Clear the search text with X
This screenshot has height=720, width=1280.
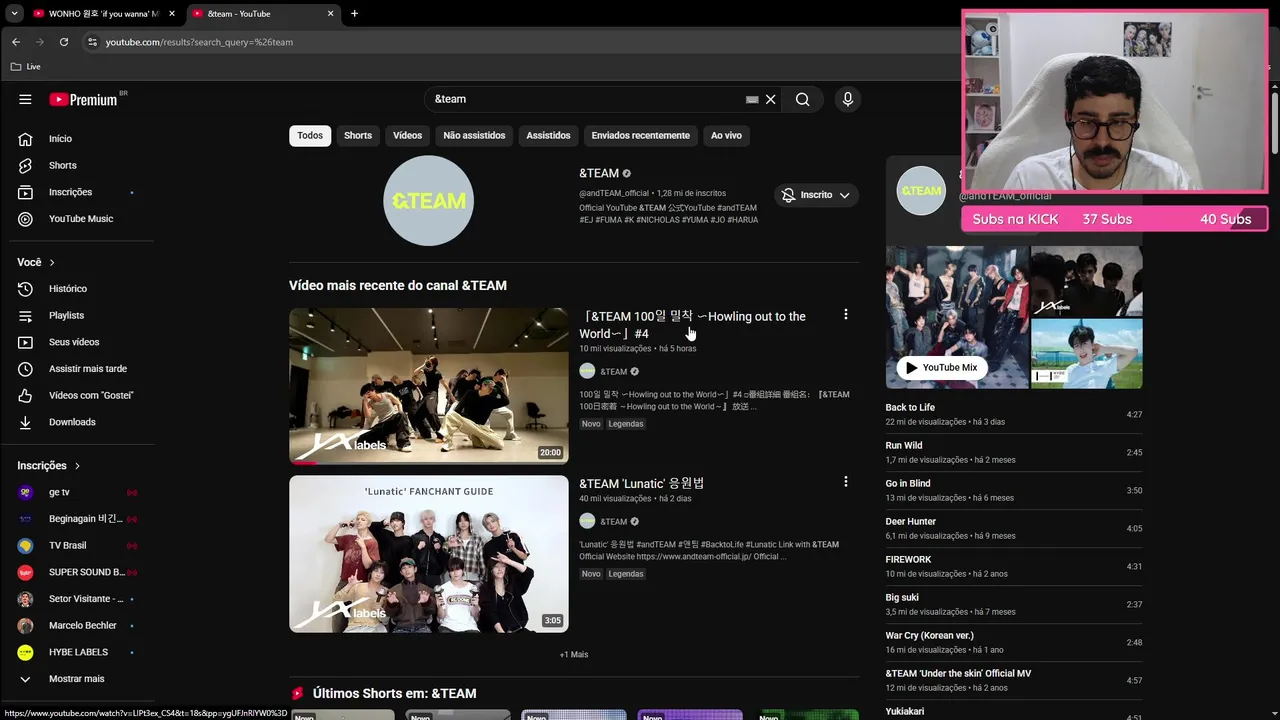point(771,99)
